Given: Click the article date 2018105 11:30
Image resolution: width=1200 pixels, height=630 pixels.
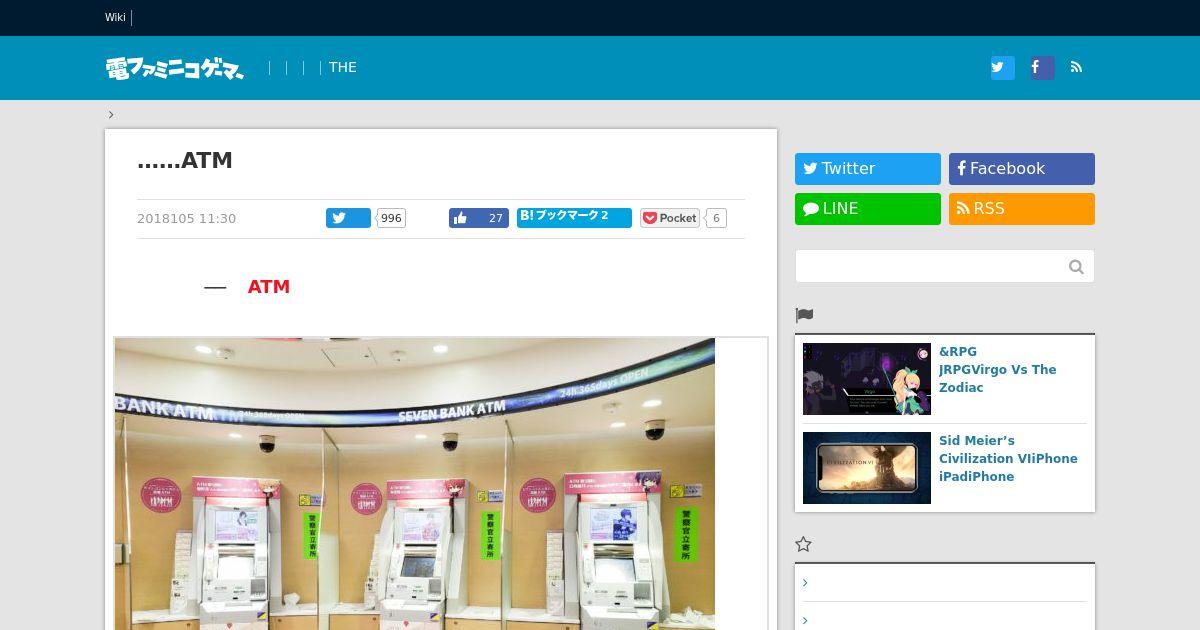Looking at the screenshot, I should pyautogui.click(x=187, y=219).
